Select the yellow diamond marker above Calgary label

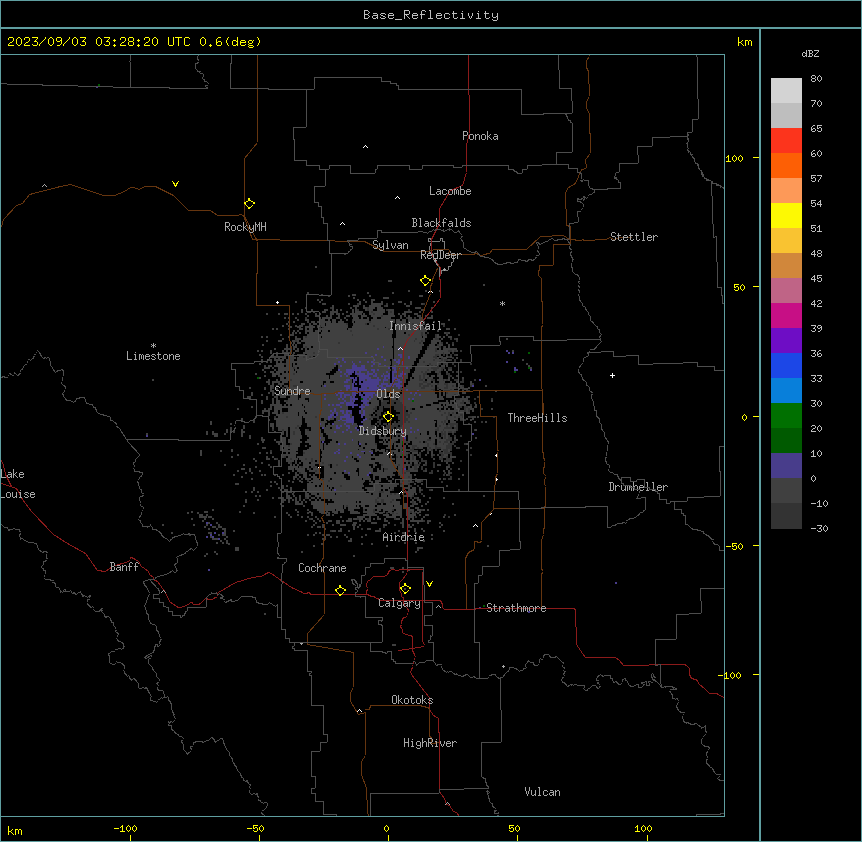tap(405, 589)
